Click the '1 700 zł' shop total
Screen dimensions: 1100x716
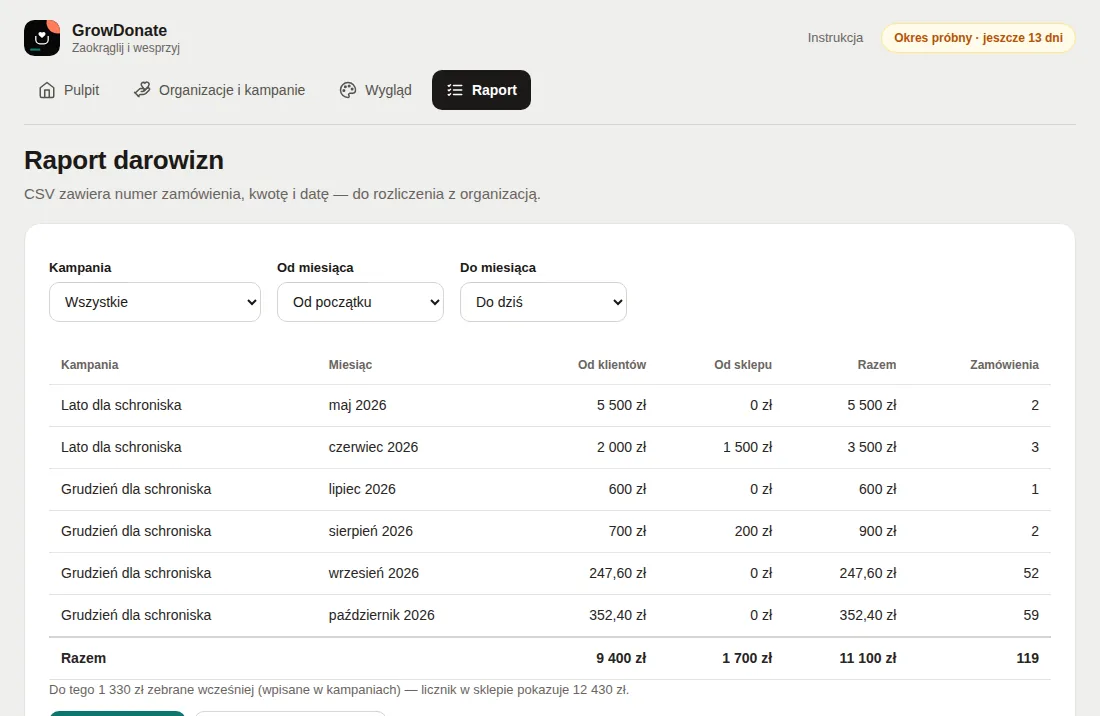pos(747,658)
